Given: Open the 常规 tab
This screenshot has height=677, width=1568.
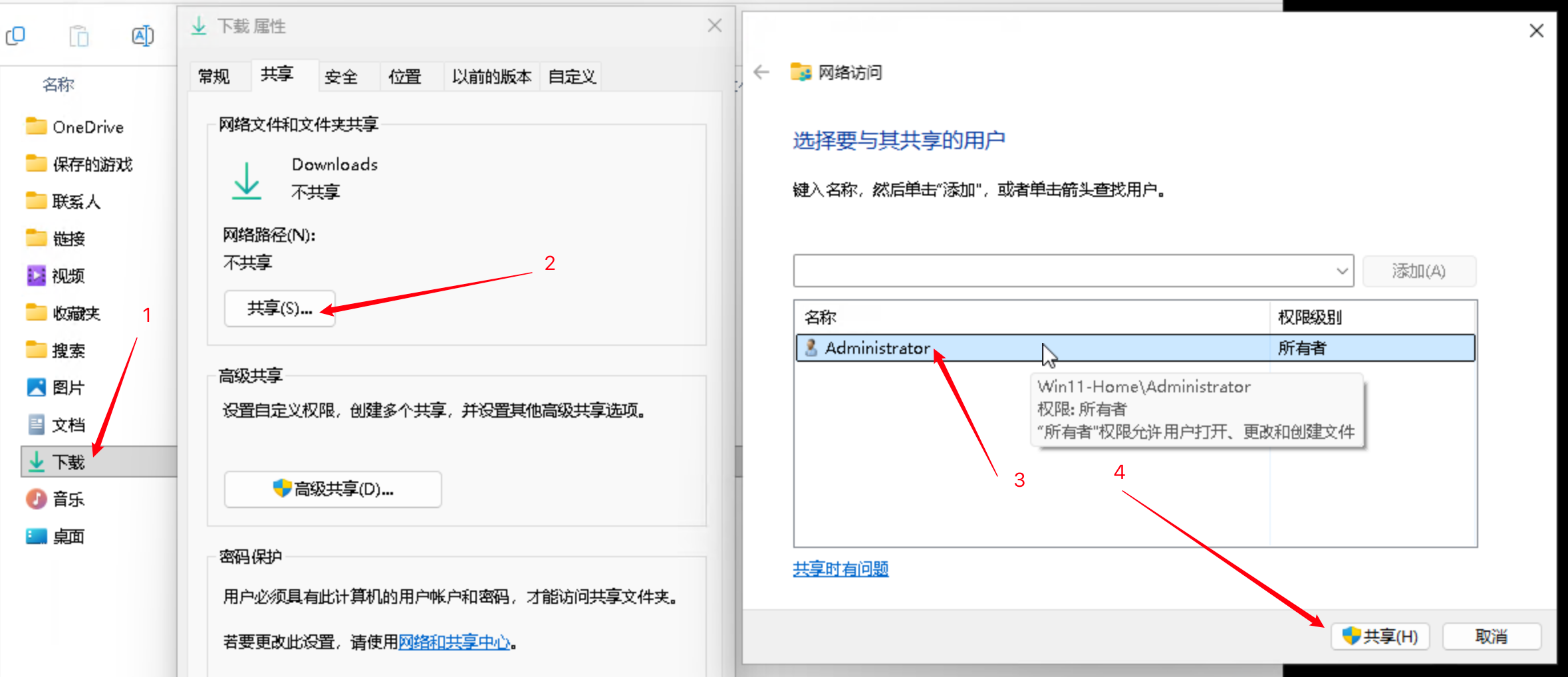Looking at the screenshot, I should (x=214, y=77).
